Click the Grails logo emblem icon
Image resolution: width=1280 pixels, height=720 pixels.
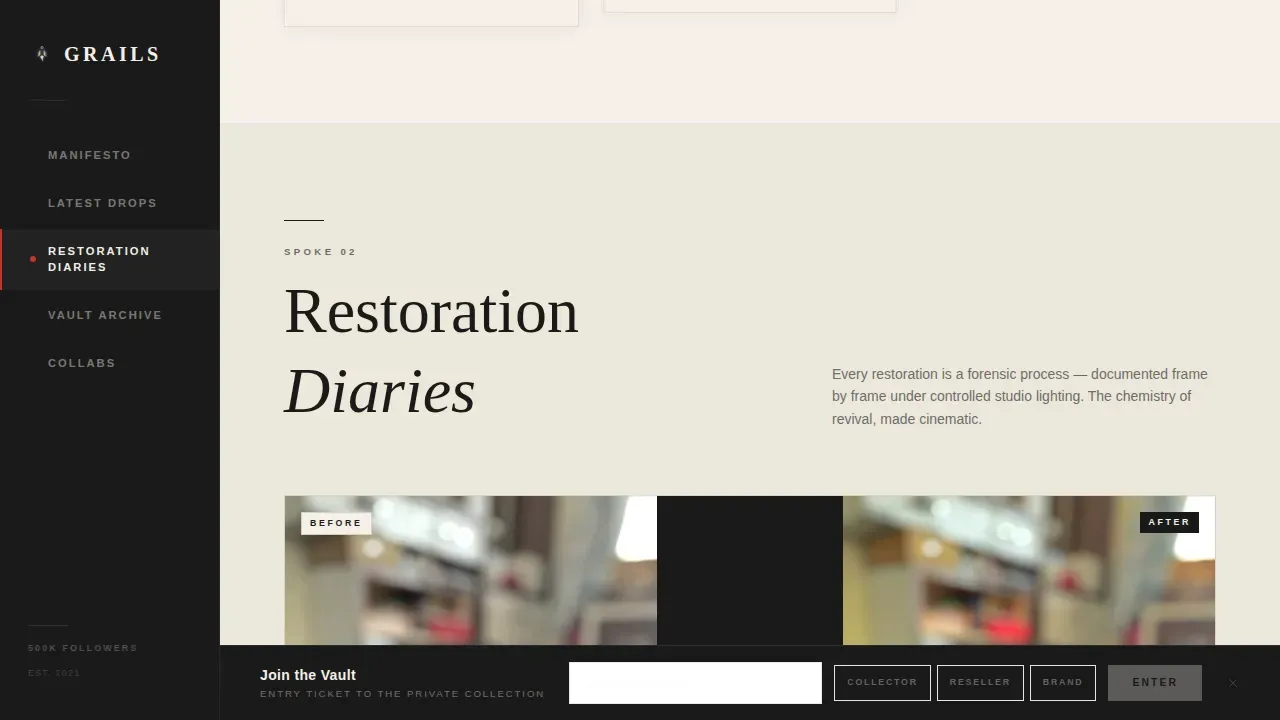[x=42, y=54]
